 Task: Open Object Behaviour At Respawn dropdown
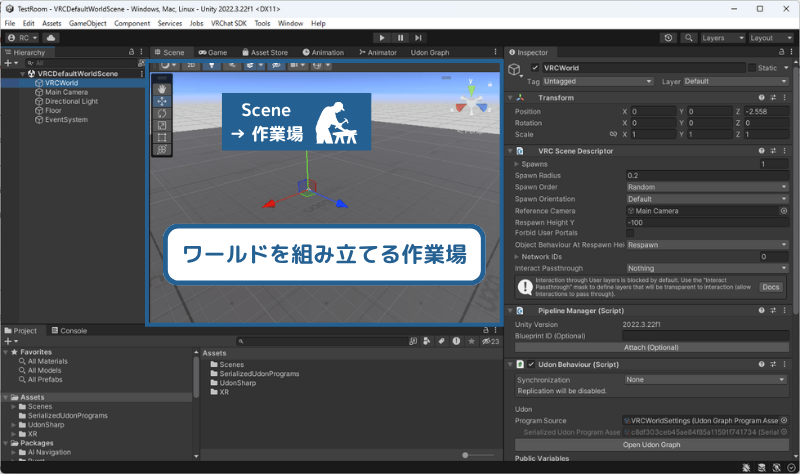(x=708, y=245)
